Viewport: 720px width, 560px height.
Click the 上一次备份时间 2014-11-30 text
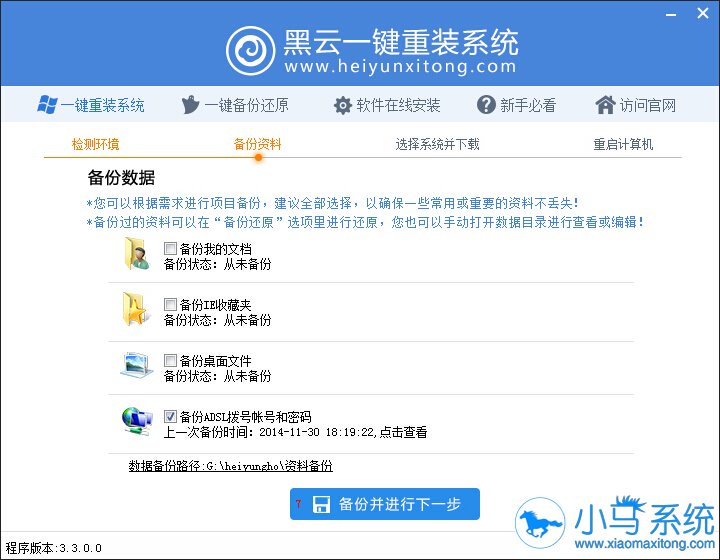pos(269,432)
